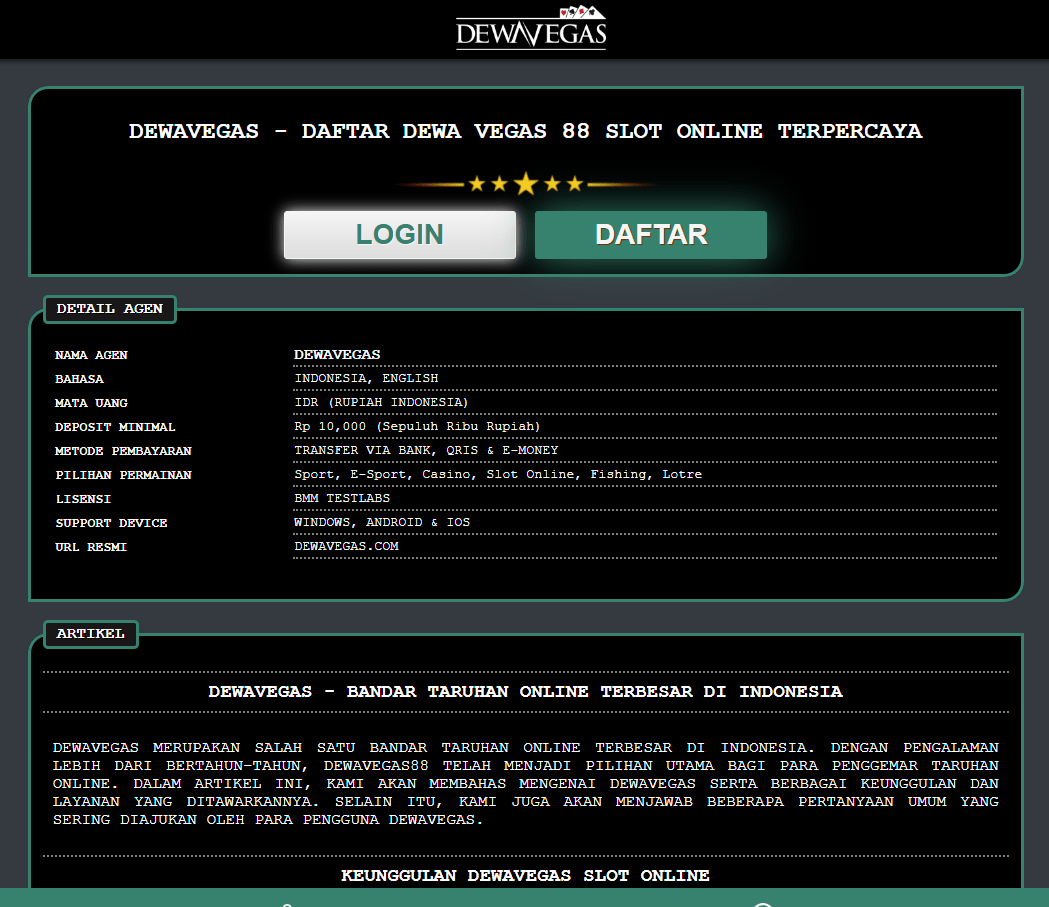
Task: Click the intro paragraph starting DEWAVEGAS MERUPAKAN
Action: [525, 783]
